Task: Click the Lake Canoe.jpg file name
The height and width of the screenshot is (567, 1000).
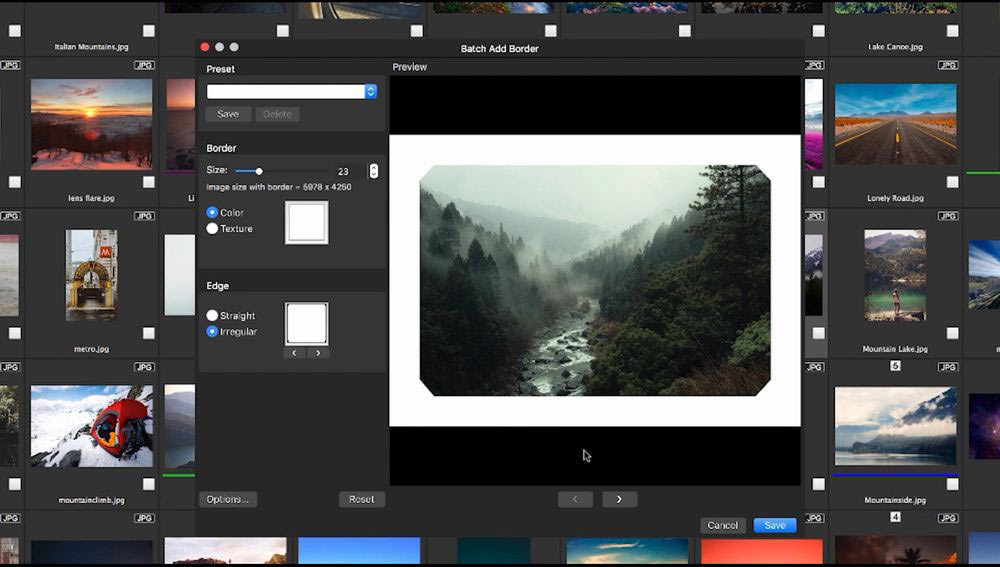Action: pyautogui.click(x=895, y=47)
